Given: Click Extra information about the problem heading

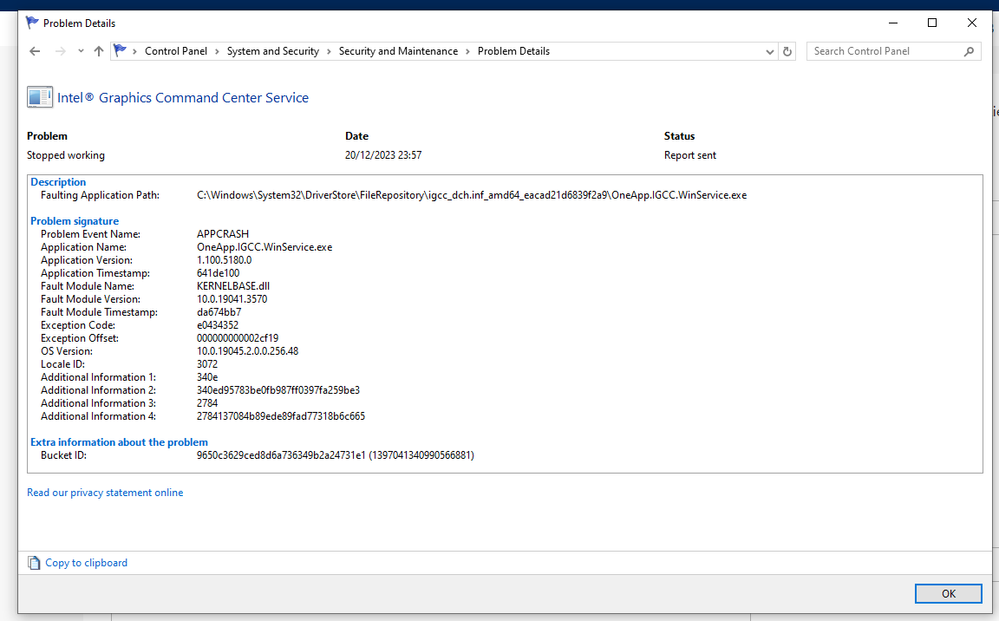Looking at the screenshot, I should pyautogui.click(x=119, y=442).
